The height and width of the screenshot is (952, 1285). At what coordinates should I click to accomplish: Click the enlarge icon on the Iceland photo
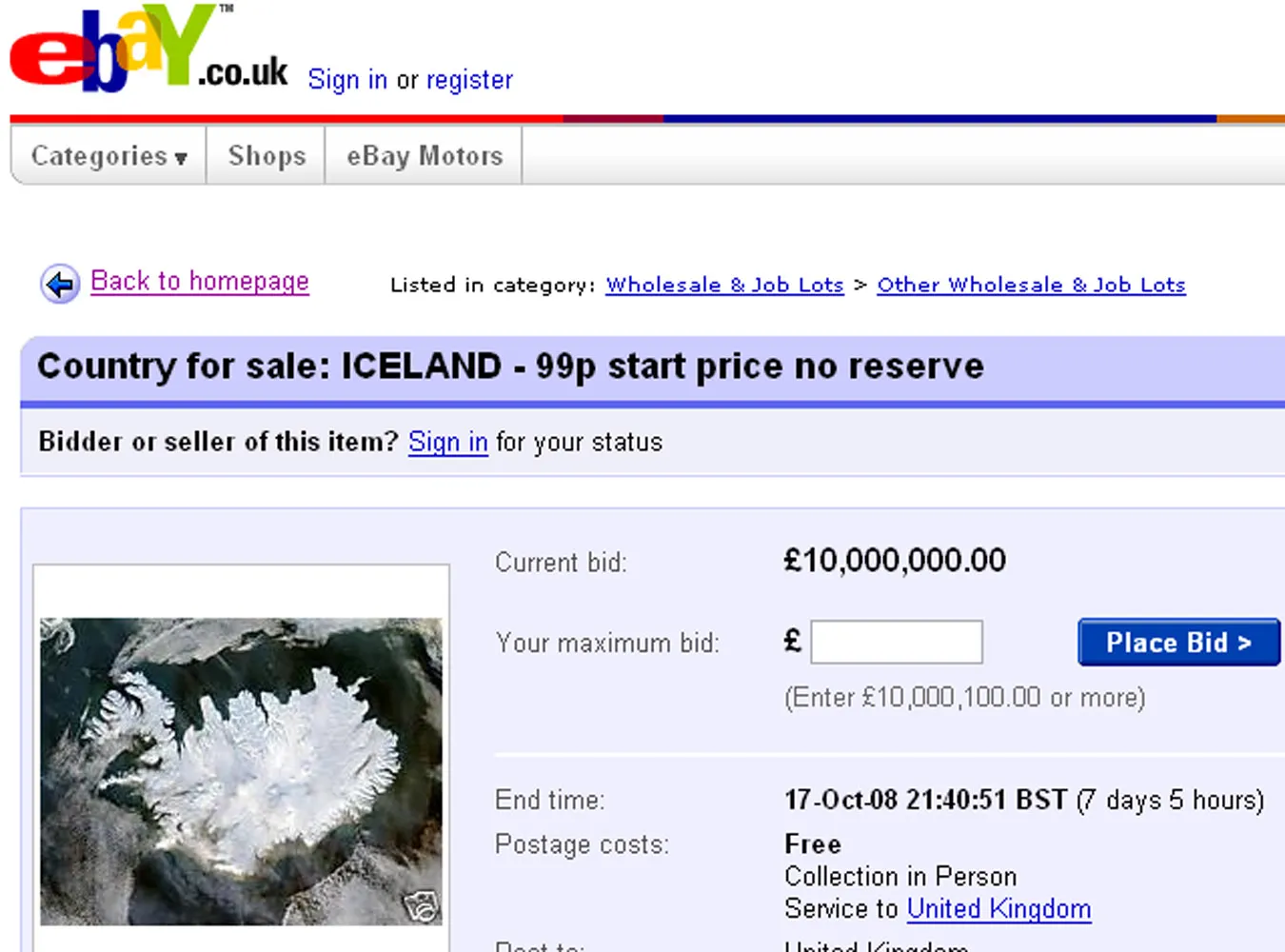(x=425, y=905)
